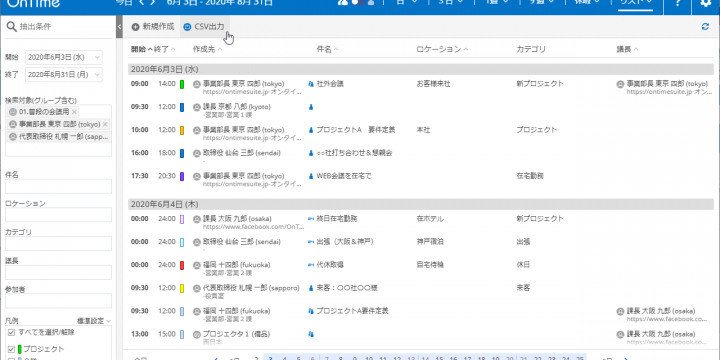Sort by the 件名 column header
Screen dimensions: 720x360
click(x=327, y=49)
